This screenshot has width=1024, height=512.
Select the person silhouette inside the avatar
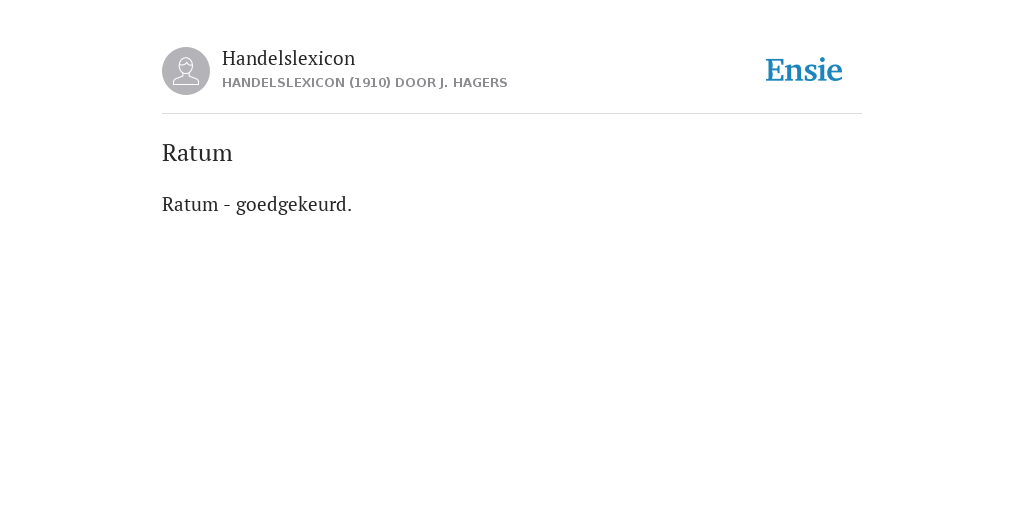[x=186, y=71]
